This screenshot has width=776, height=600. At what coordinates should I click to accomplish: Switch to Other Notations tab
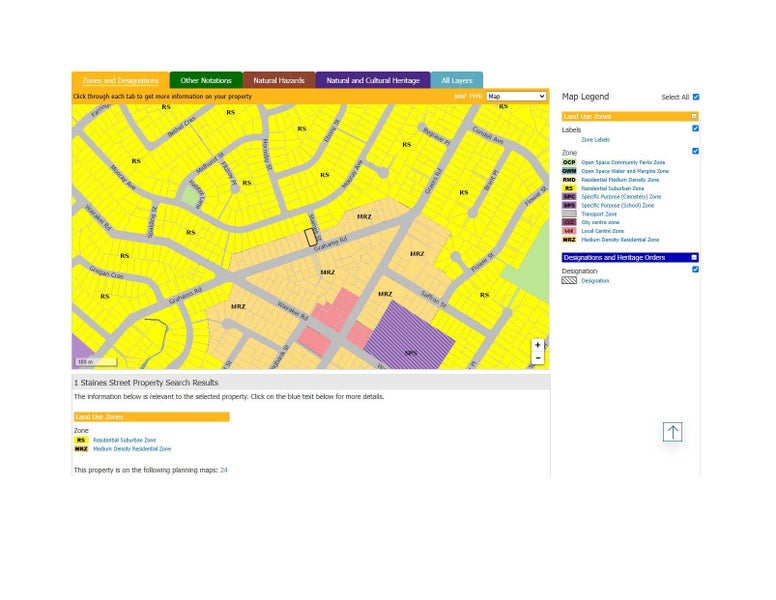pyautogui.click(x=206, y=80)
